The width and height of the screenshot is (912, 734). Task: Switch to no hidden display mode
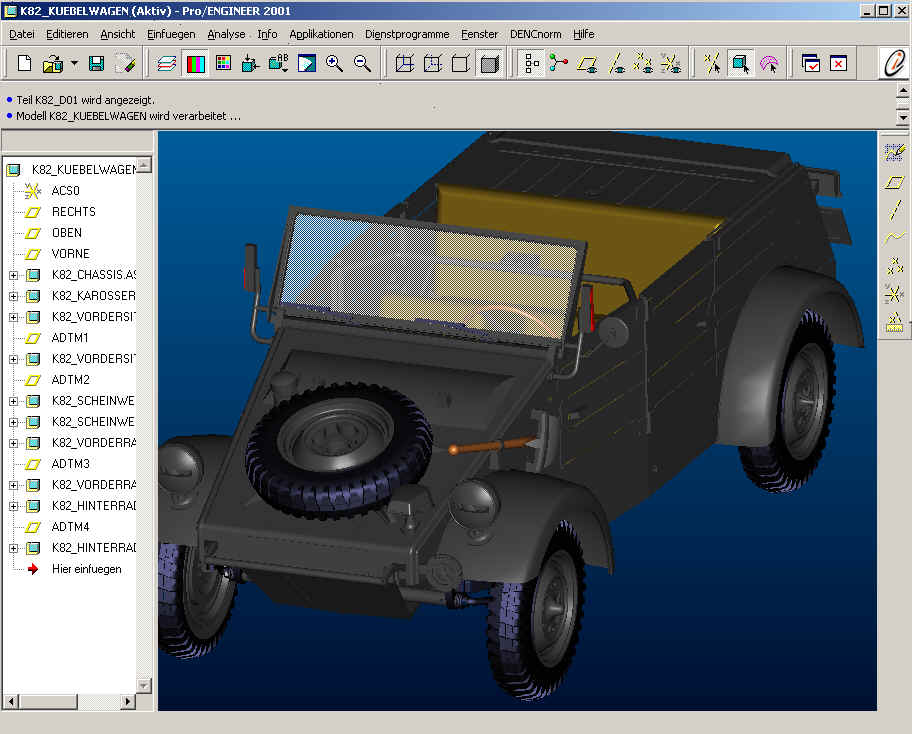(461, 63)
